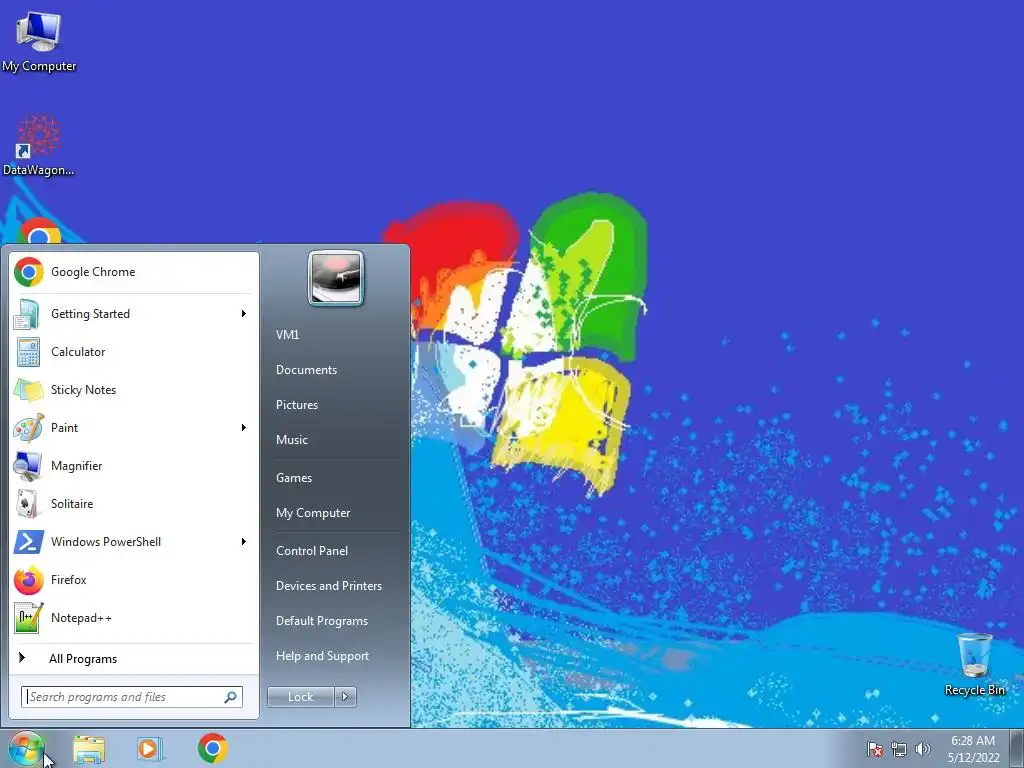Click the Action Center flag tray icon

(x=875, y=749)
